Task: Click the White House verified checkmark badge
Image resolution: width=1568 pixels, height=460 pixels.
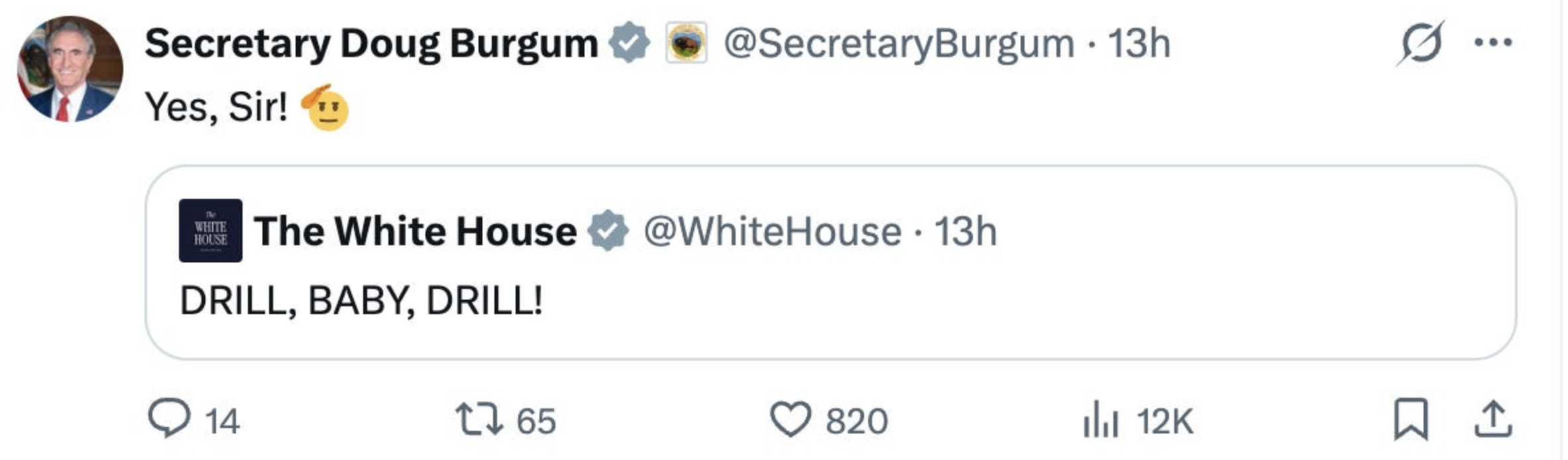Action: coord(608,231)
